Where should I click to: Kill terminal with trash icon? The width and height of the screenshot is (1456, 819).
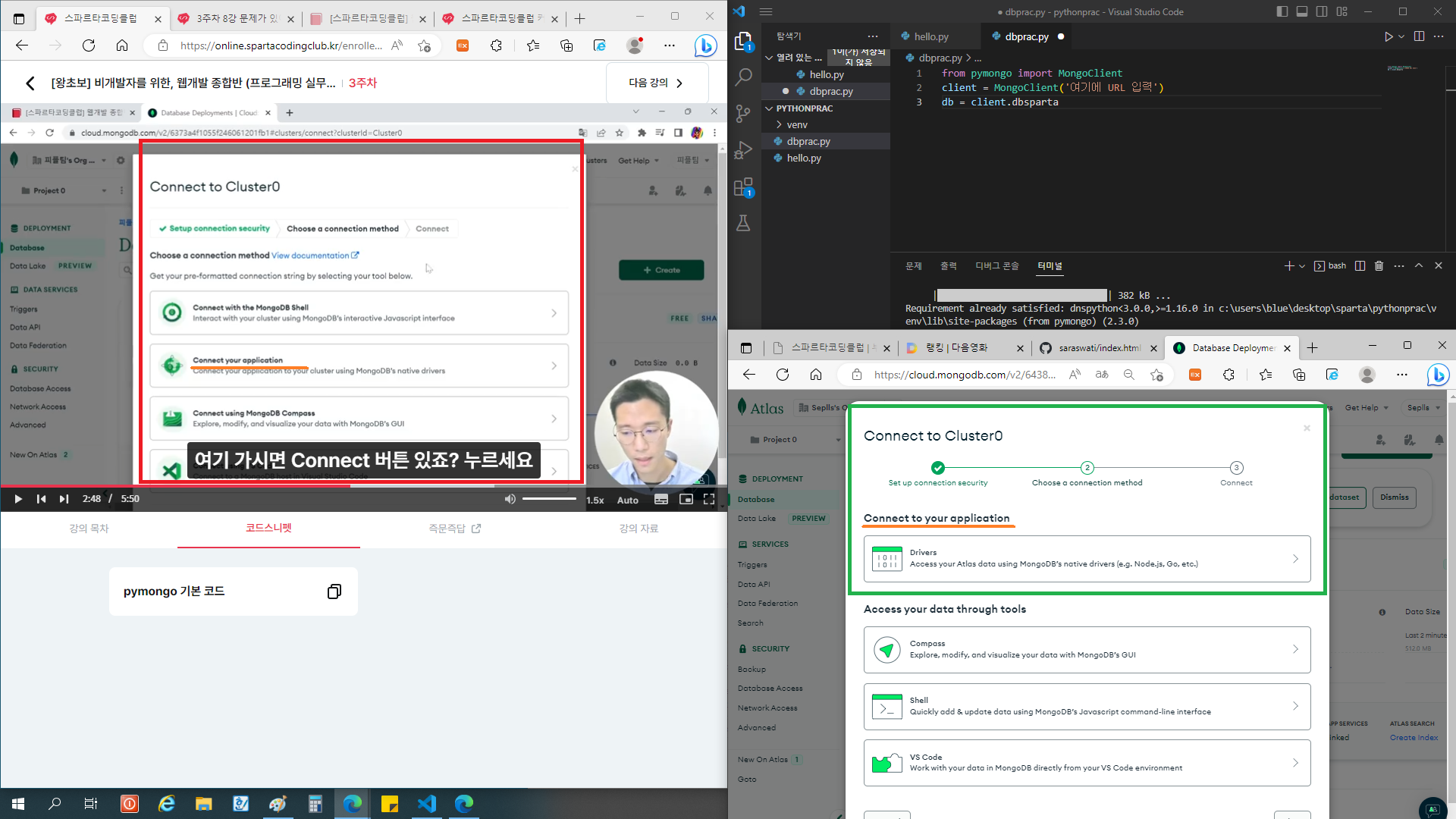[x=1379, y=266]
